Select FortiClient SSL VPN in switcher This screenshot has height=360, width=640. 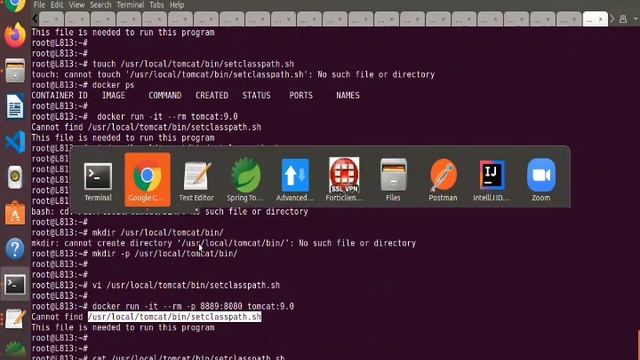[344, 180]
